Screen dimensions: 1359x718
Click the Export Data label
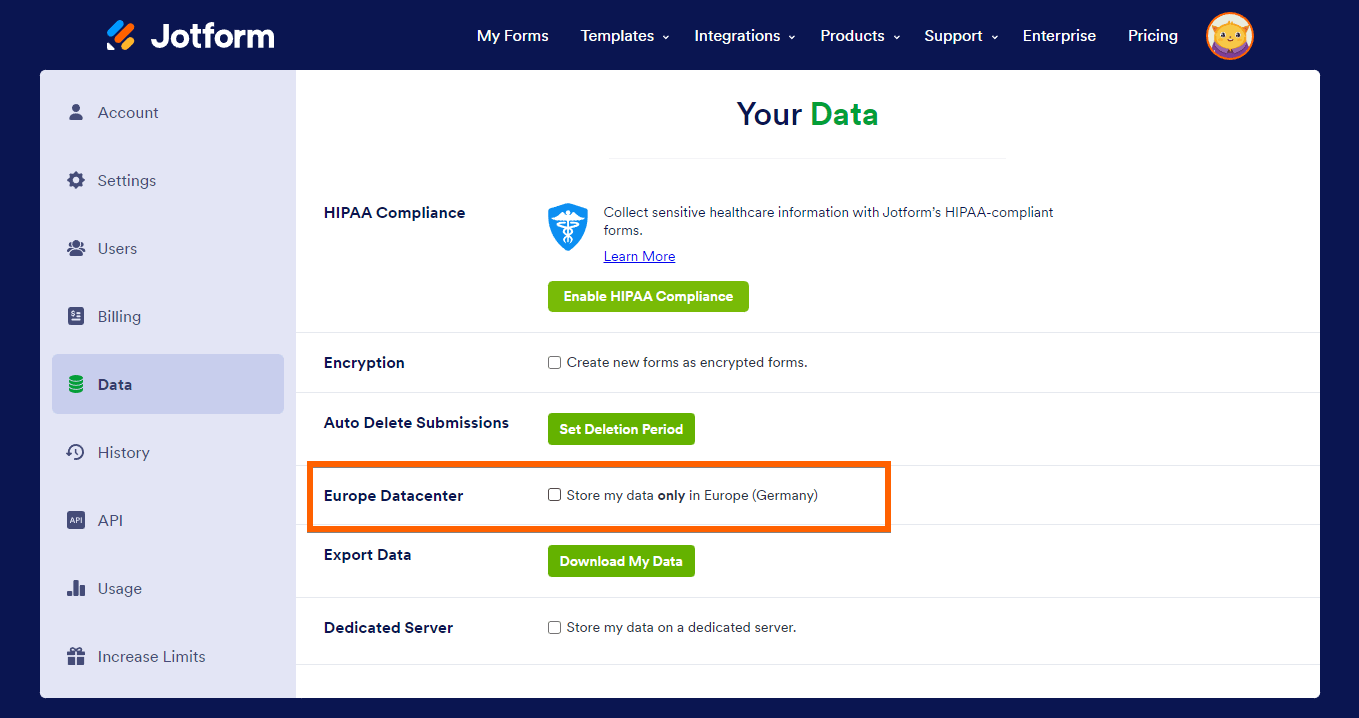click(x=367, y=555)
